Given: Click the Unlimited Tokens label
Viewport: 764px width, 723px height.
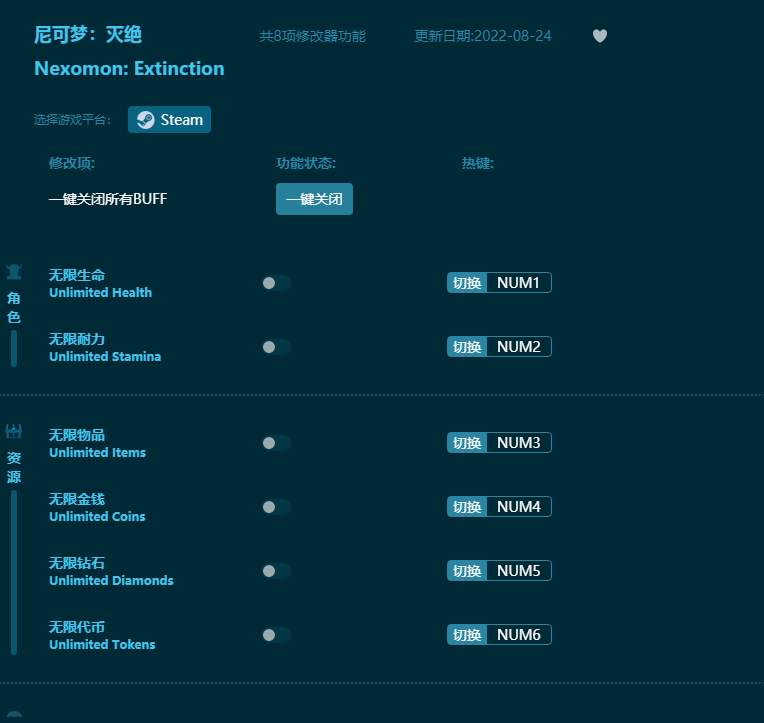Looking at the screenshot, I should (x=102, y=645).
